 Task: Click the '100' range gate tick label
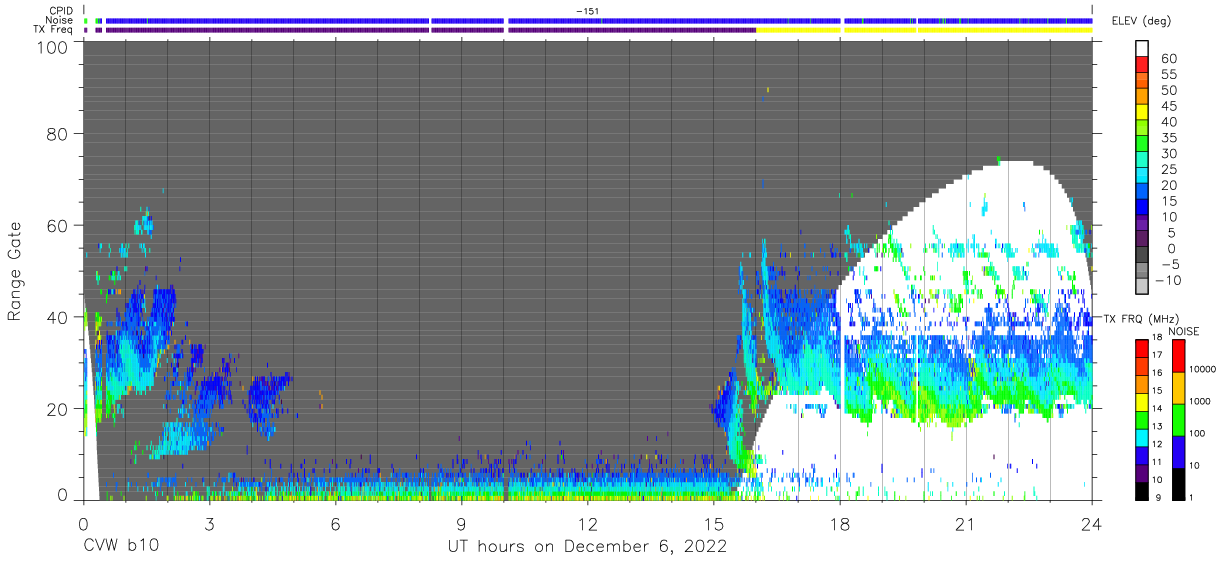[x=54, y=47]
